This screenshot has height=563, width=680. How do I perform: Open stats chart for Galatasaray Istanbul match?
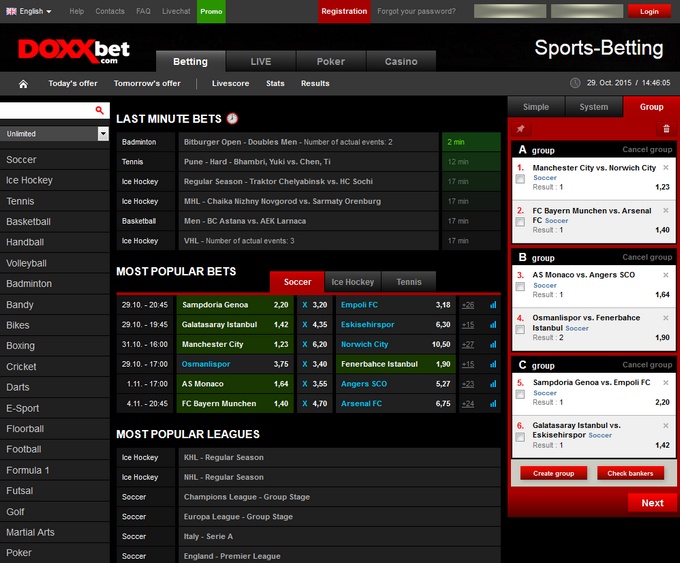(x=493, y=324)
